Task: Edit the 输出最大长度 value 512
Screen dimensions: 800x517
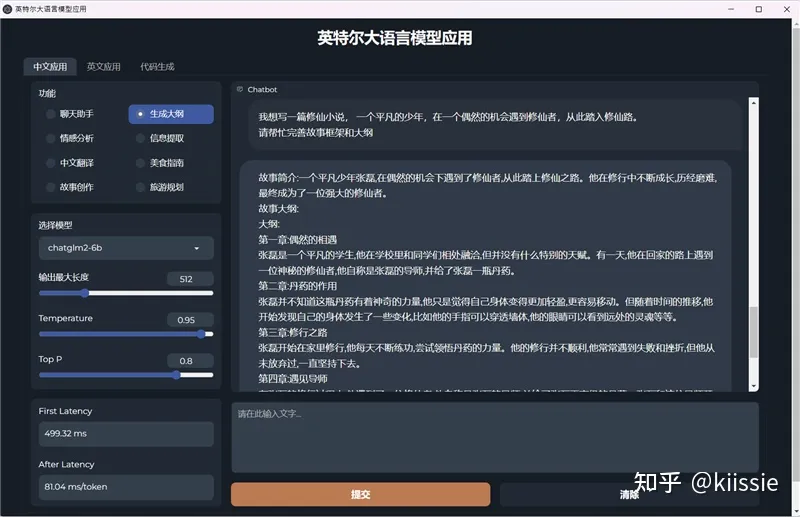Action: click(x=190, y=279)
